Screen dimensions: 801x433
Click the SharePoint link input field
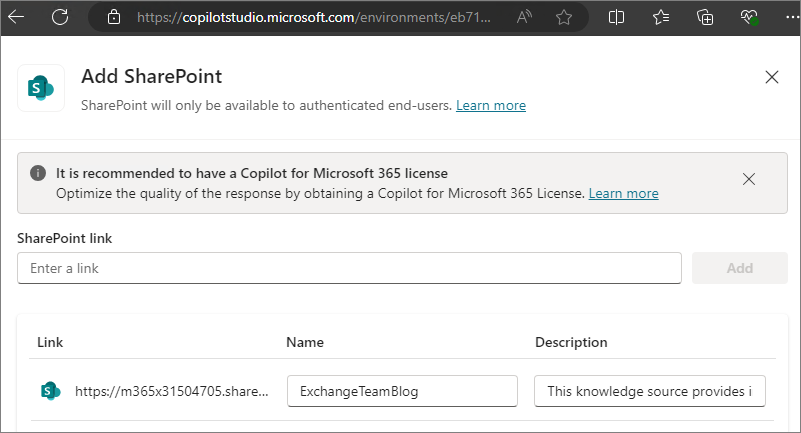point(349,268)
